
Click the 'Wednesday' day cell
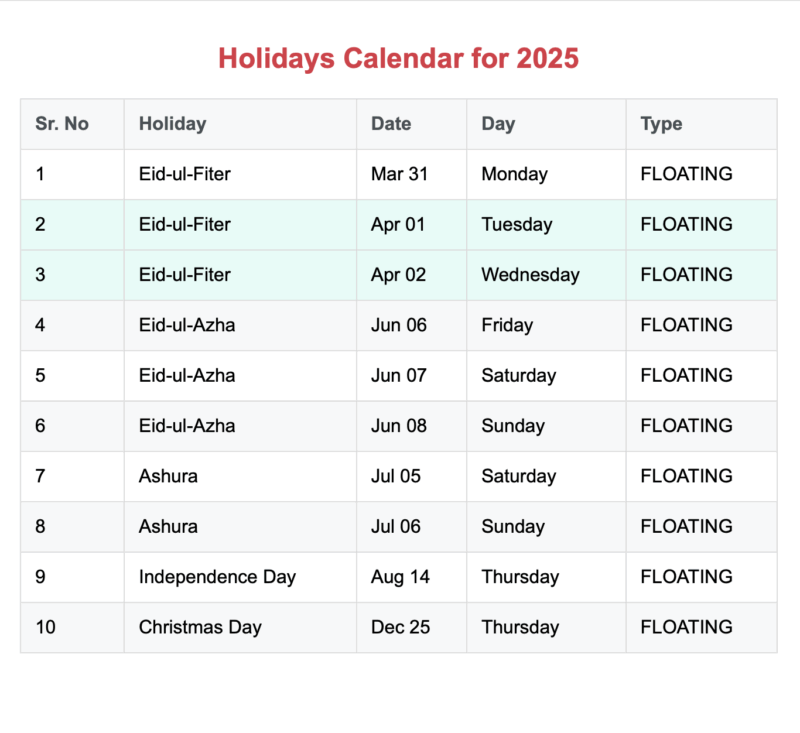point(530,275)
